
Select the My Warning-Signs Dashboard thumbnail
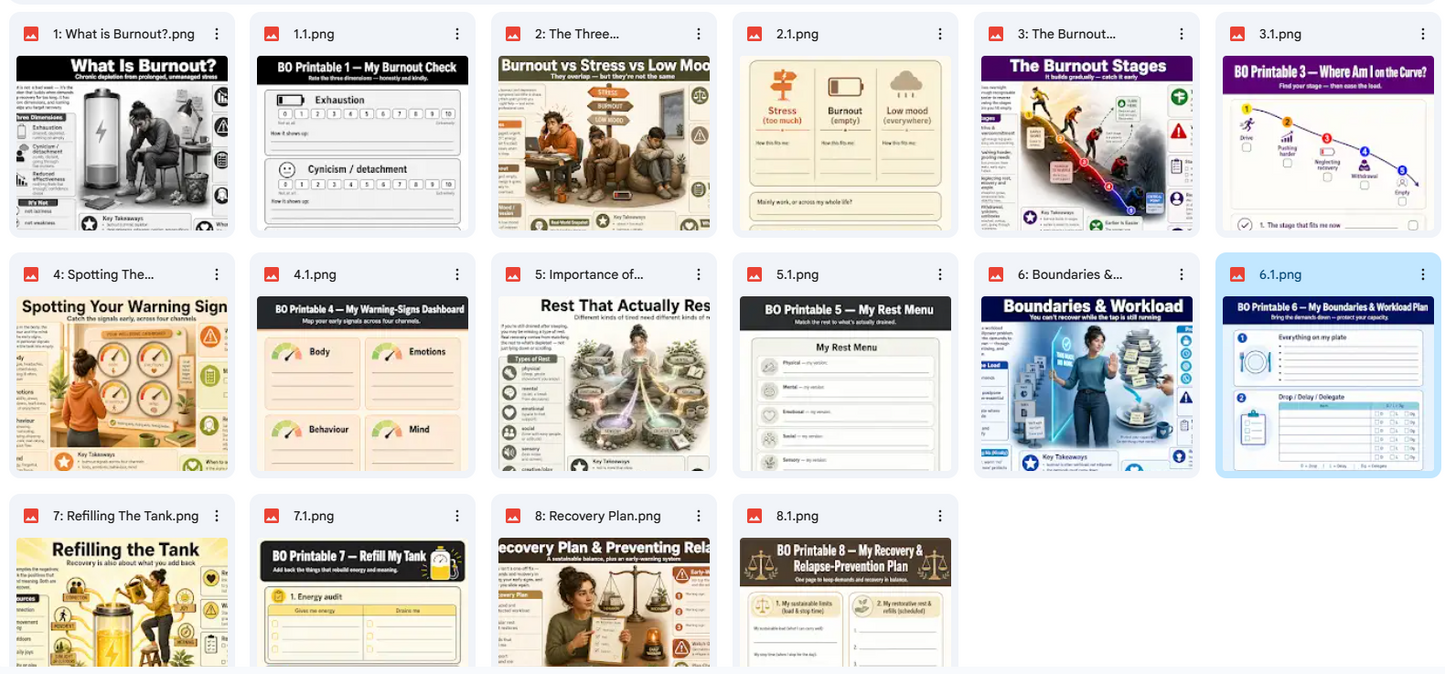tap(363, 384)
